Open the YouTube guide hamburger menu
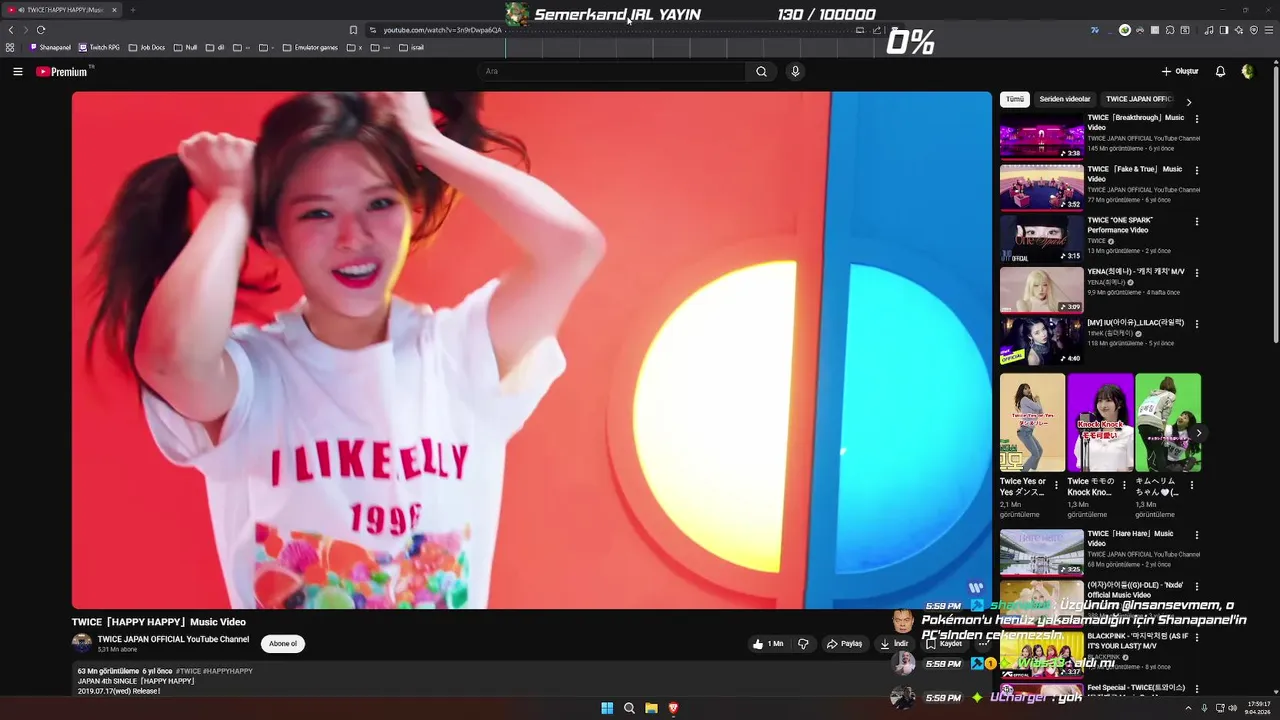Image resolution: width=1280 pixels, height=720 pixels. point(17,72)
